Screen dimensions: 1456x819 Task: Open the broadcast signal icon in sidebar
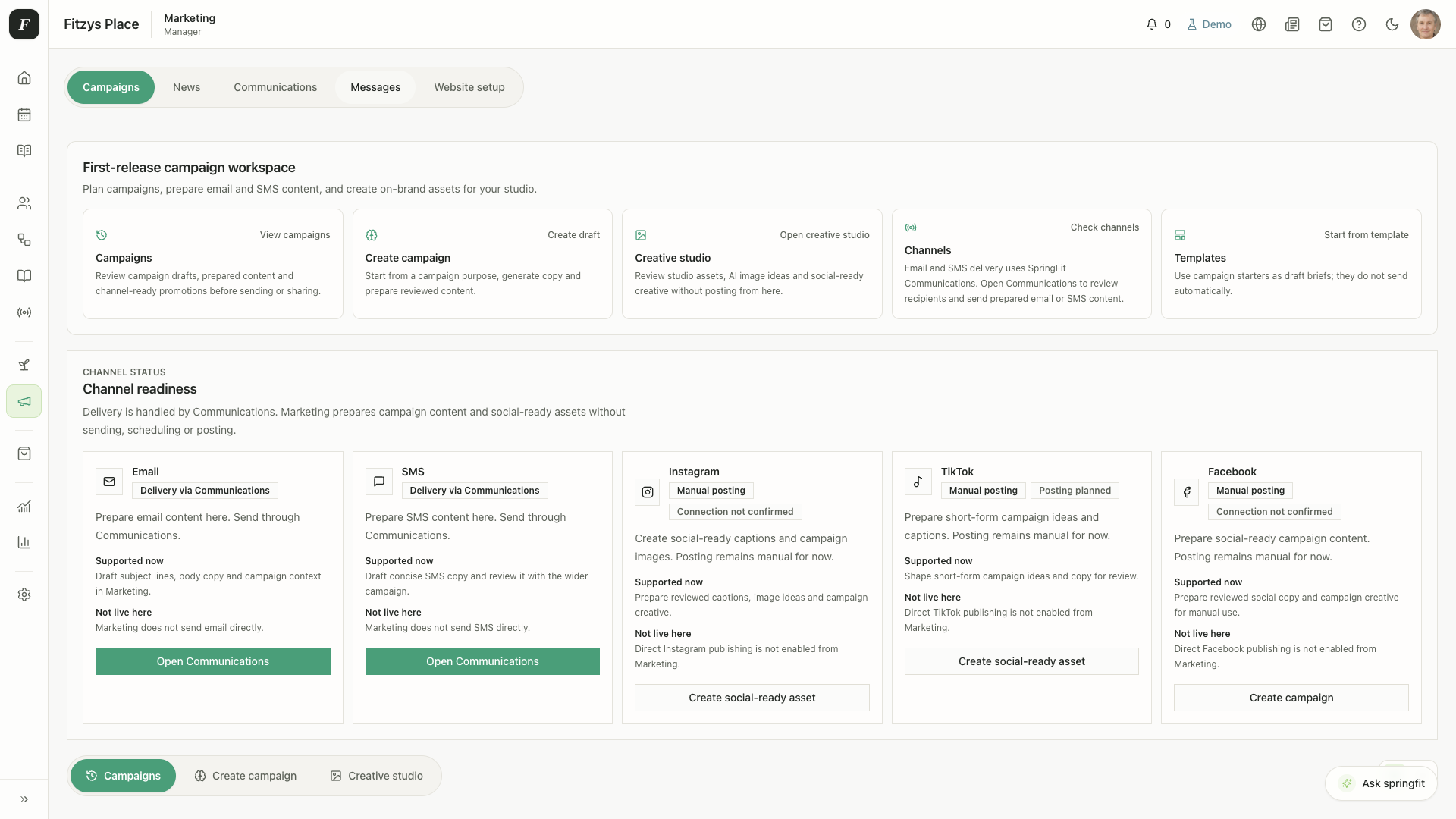pyautogui.click(x=24, y=312)
